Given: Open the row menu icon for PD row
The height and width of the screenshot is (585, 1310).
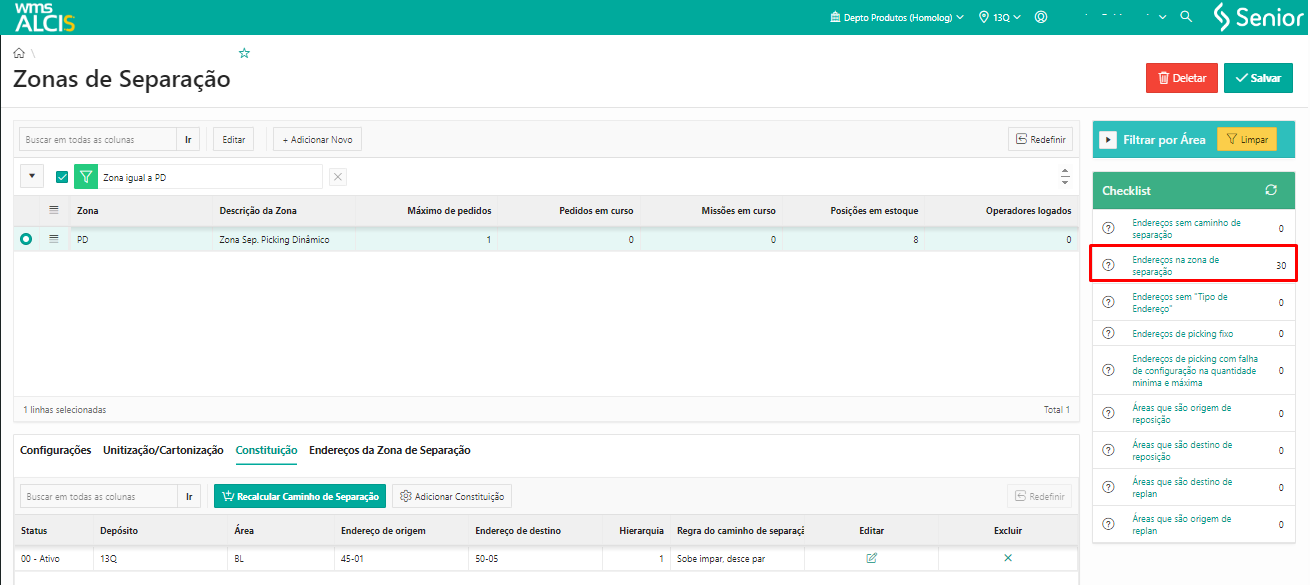Looking at the screenshot, I should [x=54, y=239].
